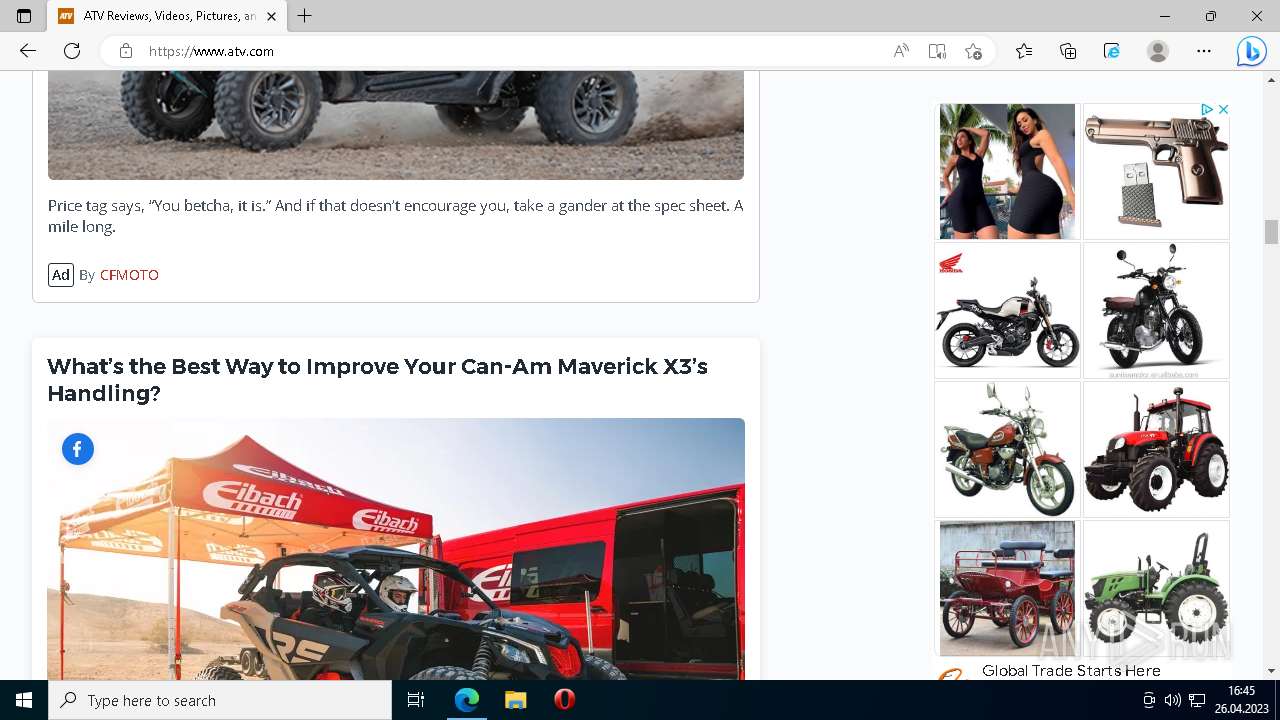
Task: Open Microsoft Edge from the taskbar
Action: [x=467, y=700]
